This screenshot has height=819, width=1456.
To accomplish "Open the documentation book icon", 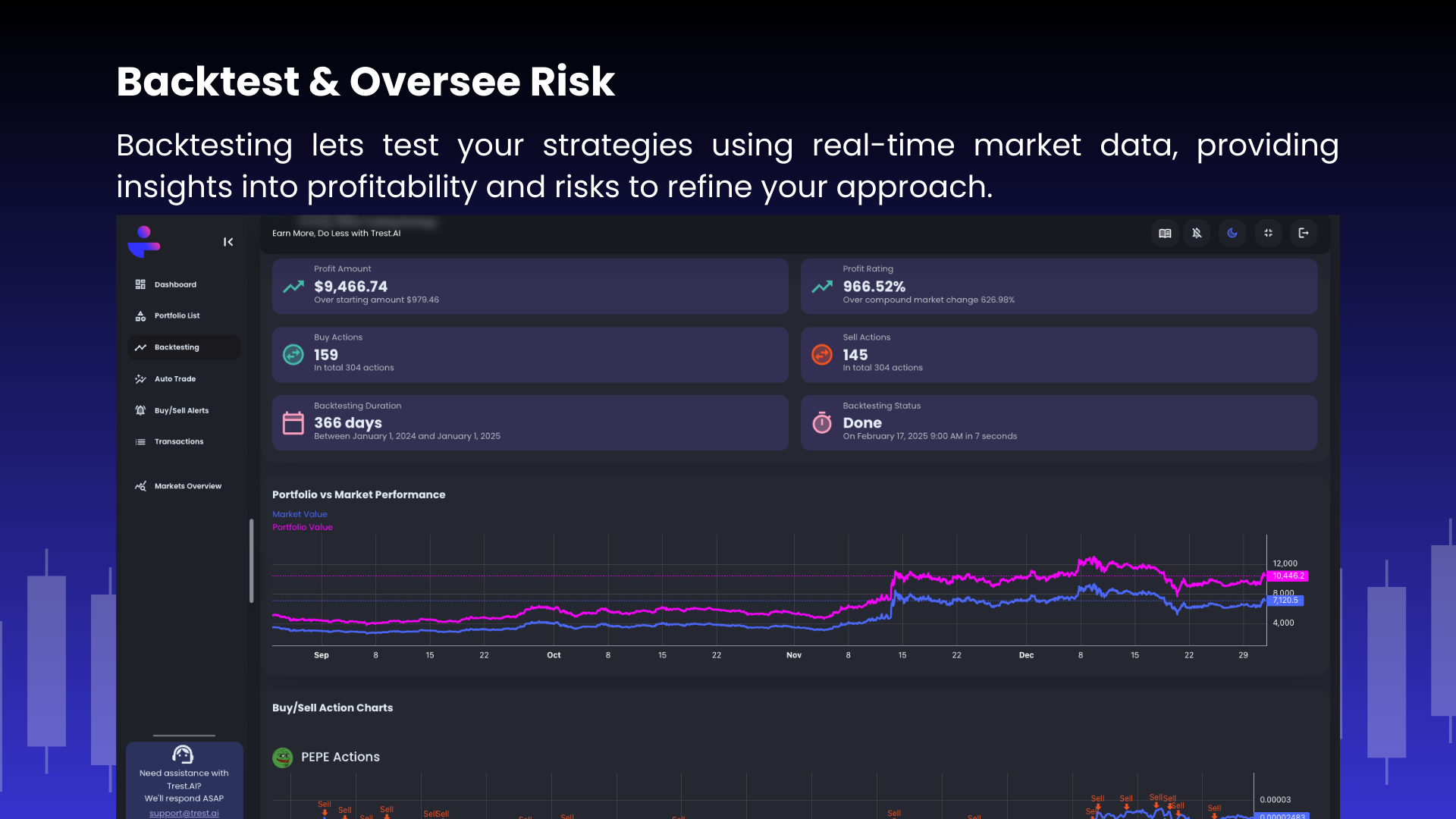I will coord(1165,233).
